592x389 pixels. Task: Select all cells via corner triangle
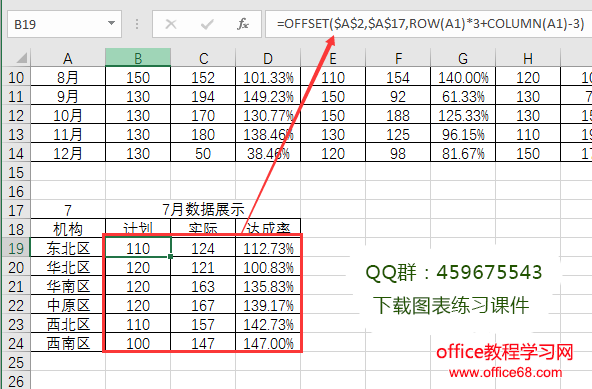click(21, 58)
